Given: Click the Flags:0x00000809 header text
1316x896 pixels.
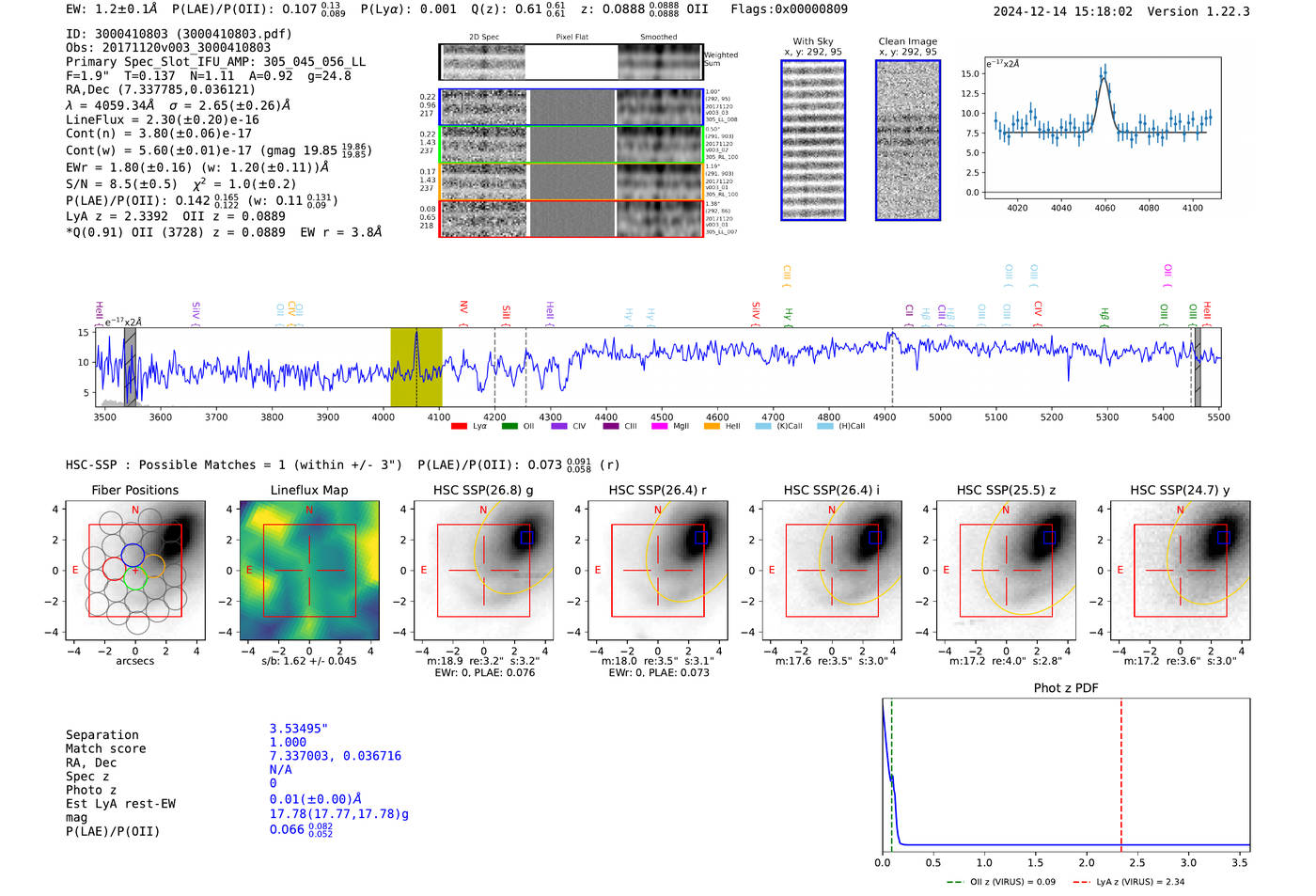Looking at the screenshot, I should click(789, 9).
